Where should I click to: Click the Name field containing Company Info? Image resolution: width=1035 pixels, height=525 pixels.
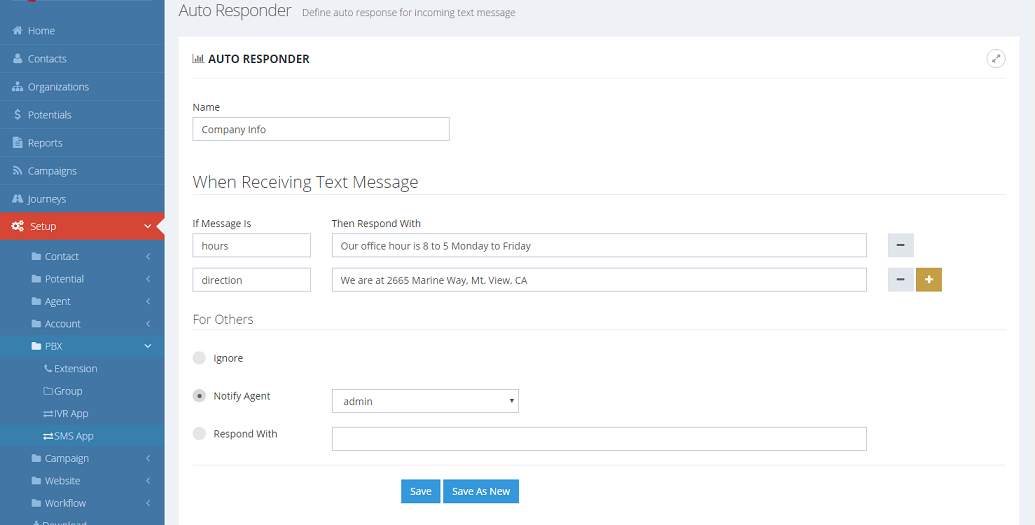click(x=320, y=129)
